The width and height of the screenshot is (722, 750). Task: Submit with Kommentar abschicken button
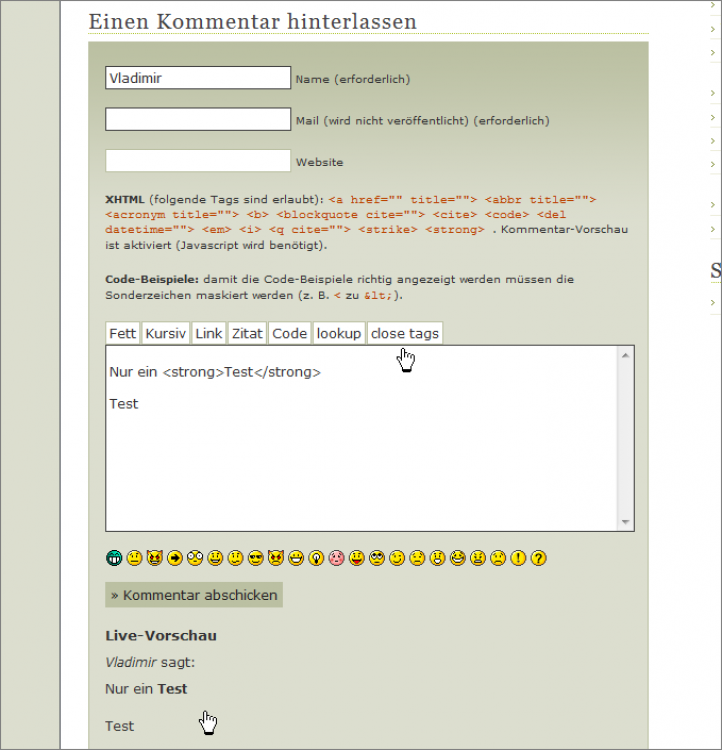[194, 595]
